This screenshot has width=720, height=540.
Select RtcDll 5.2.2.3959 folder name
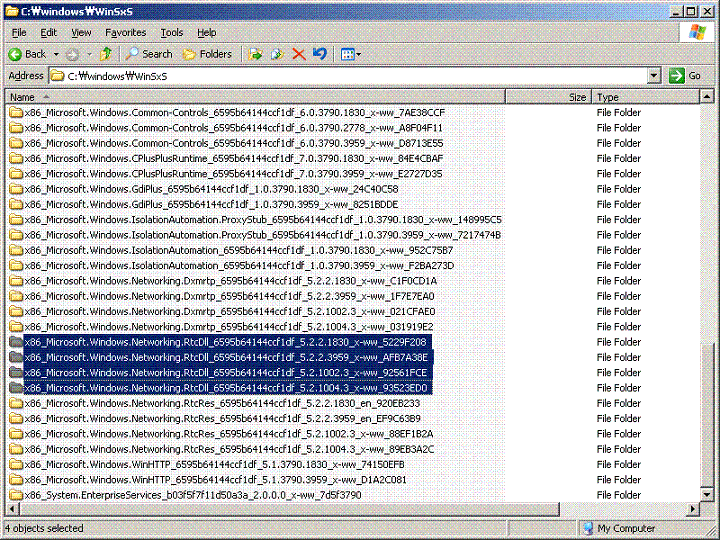coord(226,357)
